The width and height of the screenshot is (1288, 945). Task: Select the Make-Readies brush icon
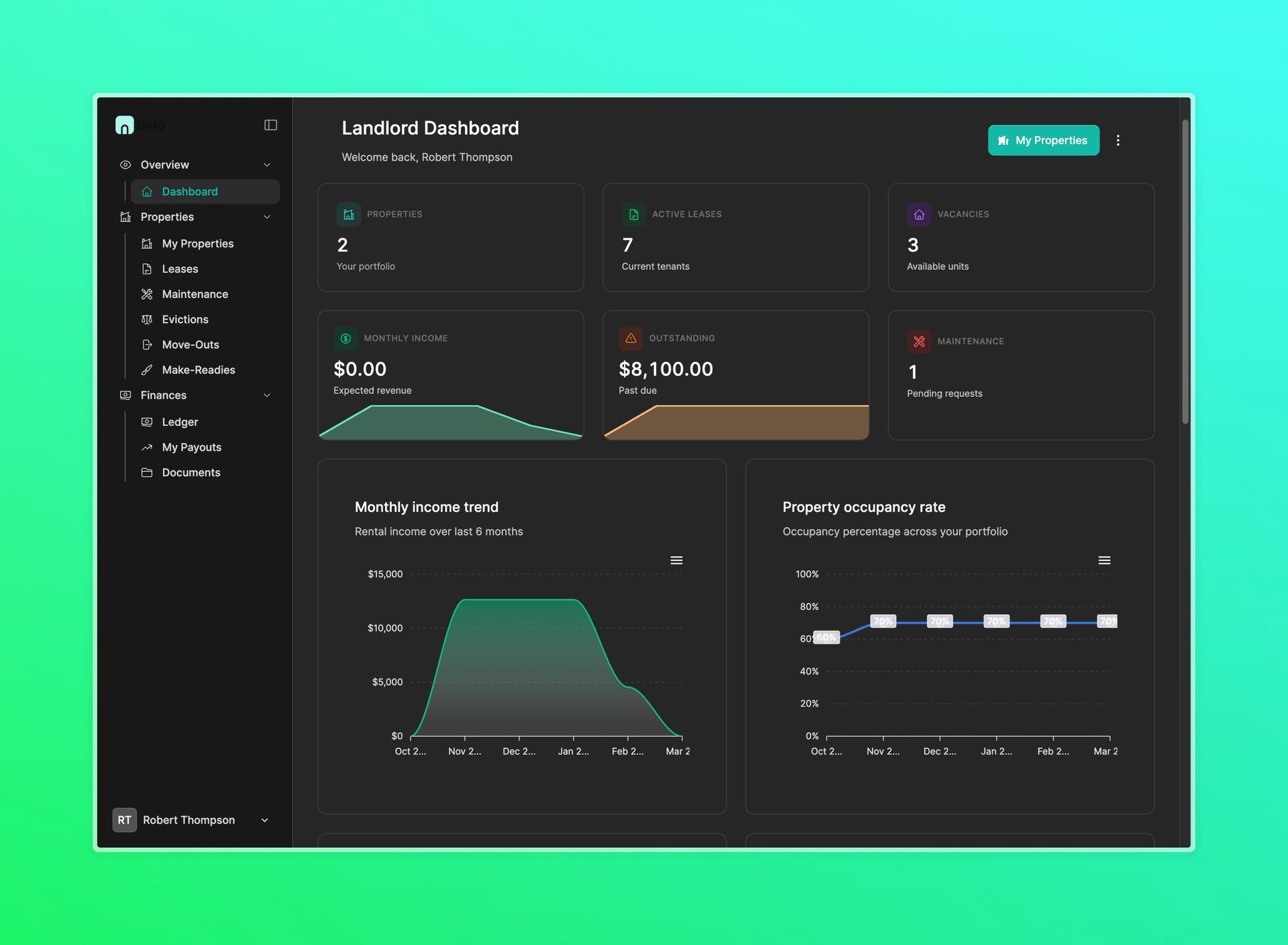(x=148, y=370)
